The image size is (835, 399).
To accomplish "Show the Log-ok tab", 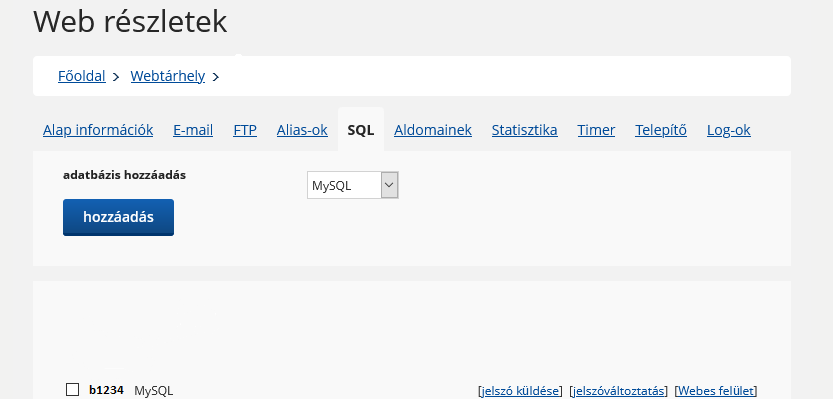I will pyautogui.click(x=729, y=130).
